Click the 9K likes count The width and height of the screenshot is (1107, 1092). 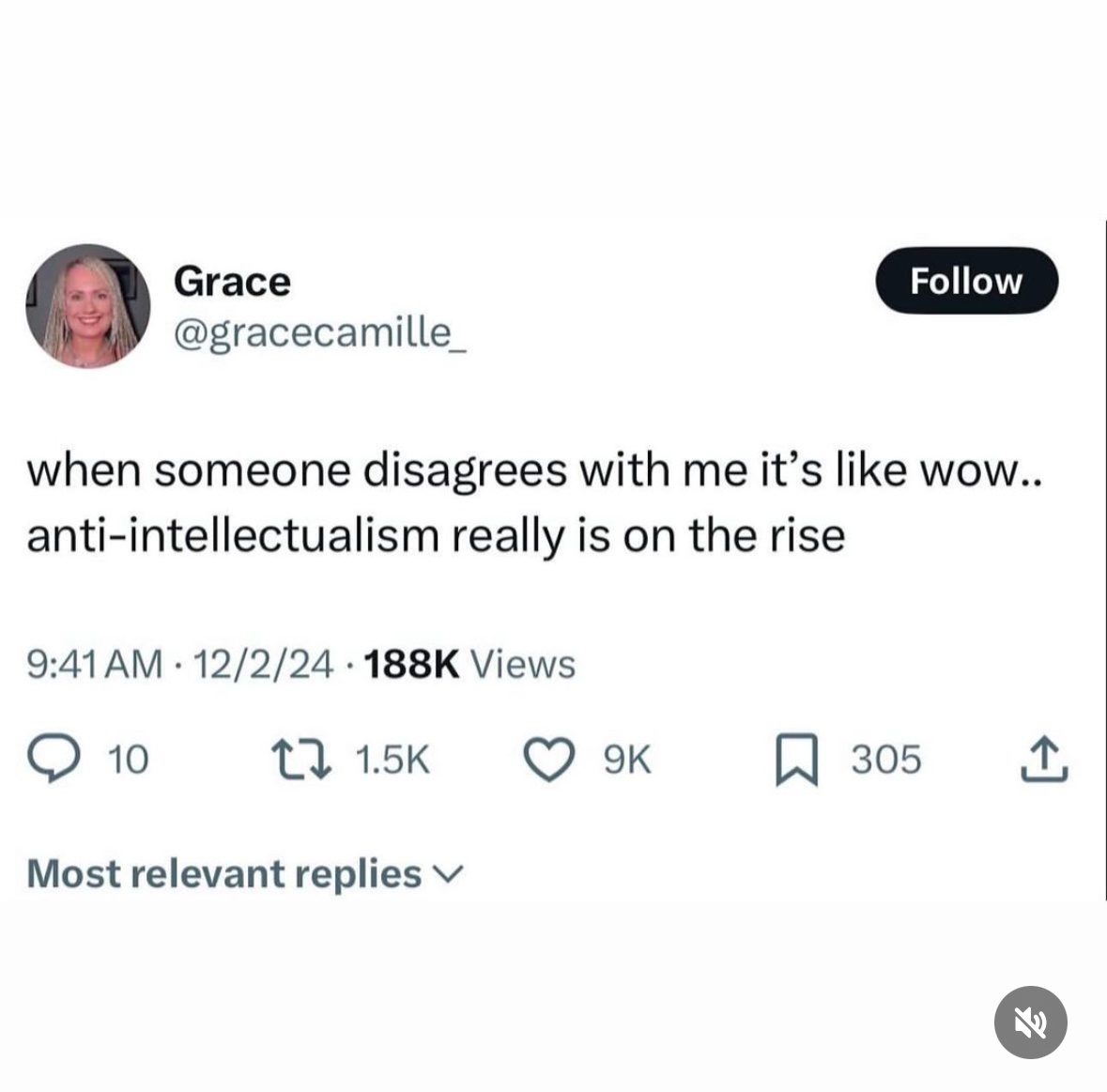(x=626, y=760)
